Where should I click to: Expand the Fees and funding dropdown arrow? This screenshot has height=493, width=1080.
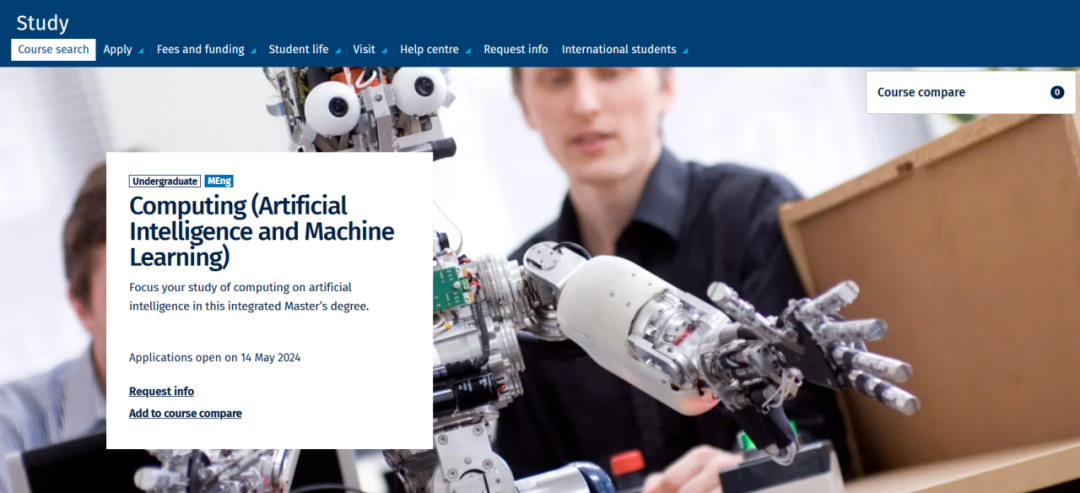click(254, 51)
